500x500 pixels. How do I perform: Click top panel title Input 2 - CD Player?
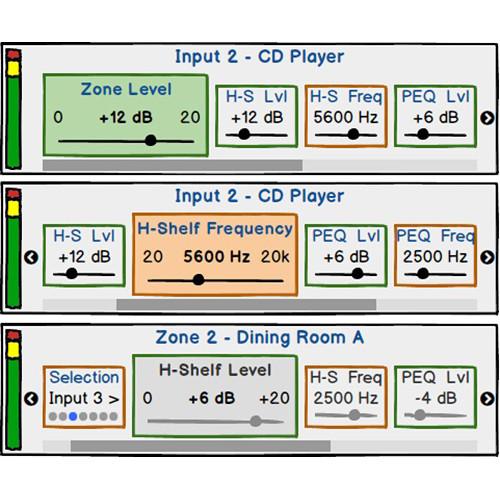pyautogui.click(x=259, y=57)
